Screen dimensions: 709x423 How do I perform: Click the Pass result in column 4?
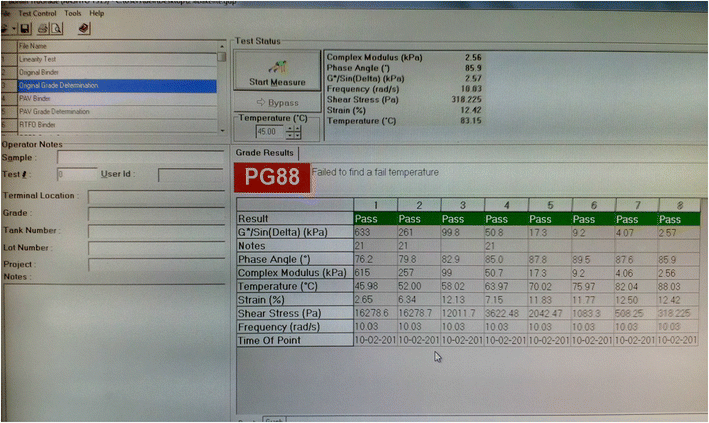(x=506, y=219)
